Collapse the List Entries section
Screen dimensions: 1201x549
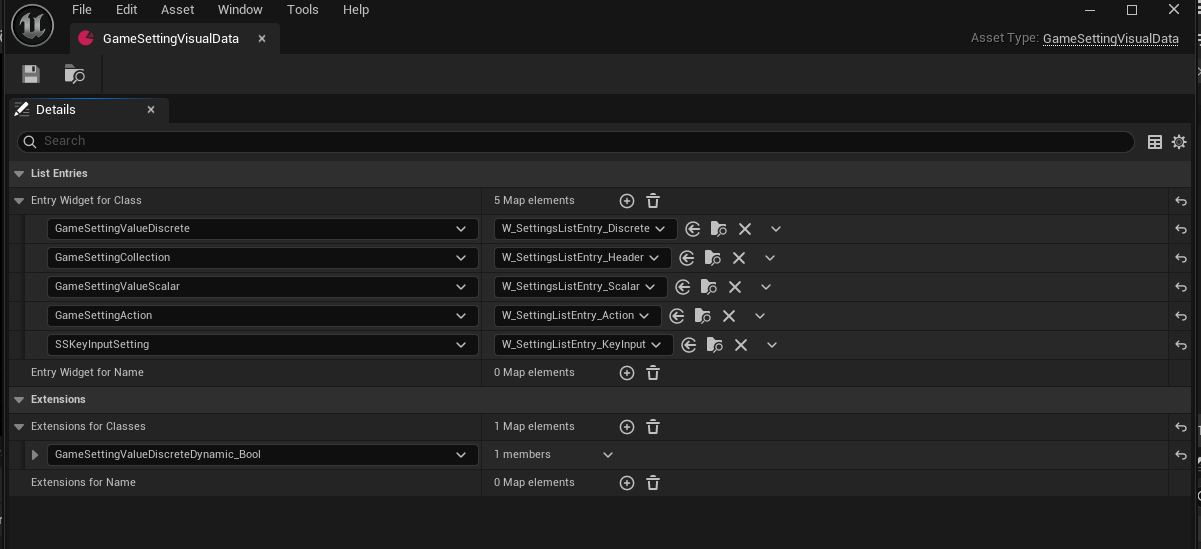point(19,174)
